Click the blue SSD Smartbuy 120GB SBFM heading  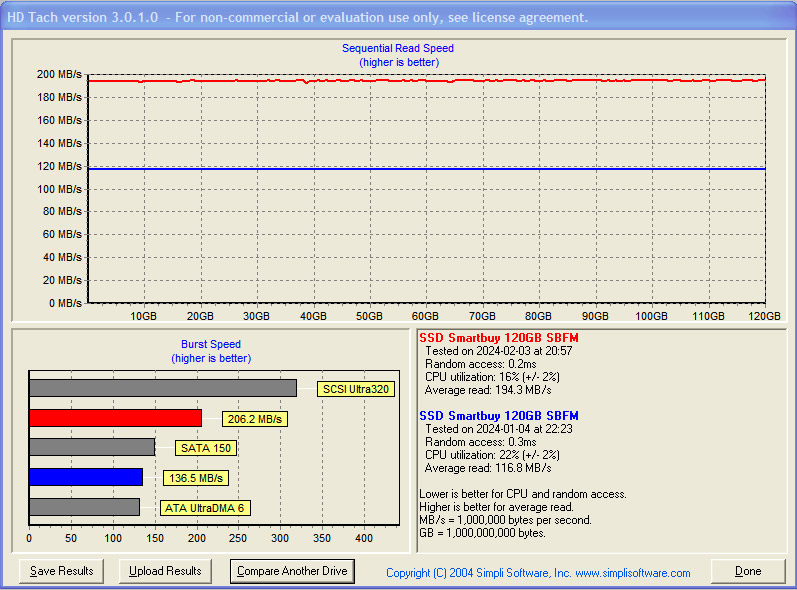[x=498, y=416]
